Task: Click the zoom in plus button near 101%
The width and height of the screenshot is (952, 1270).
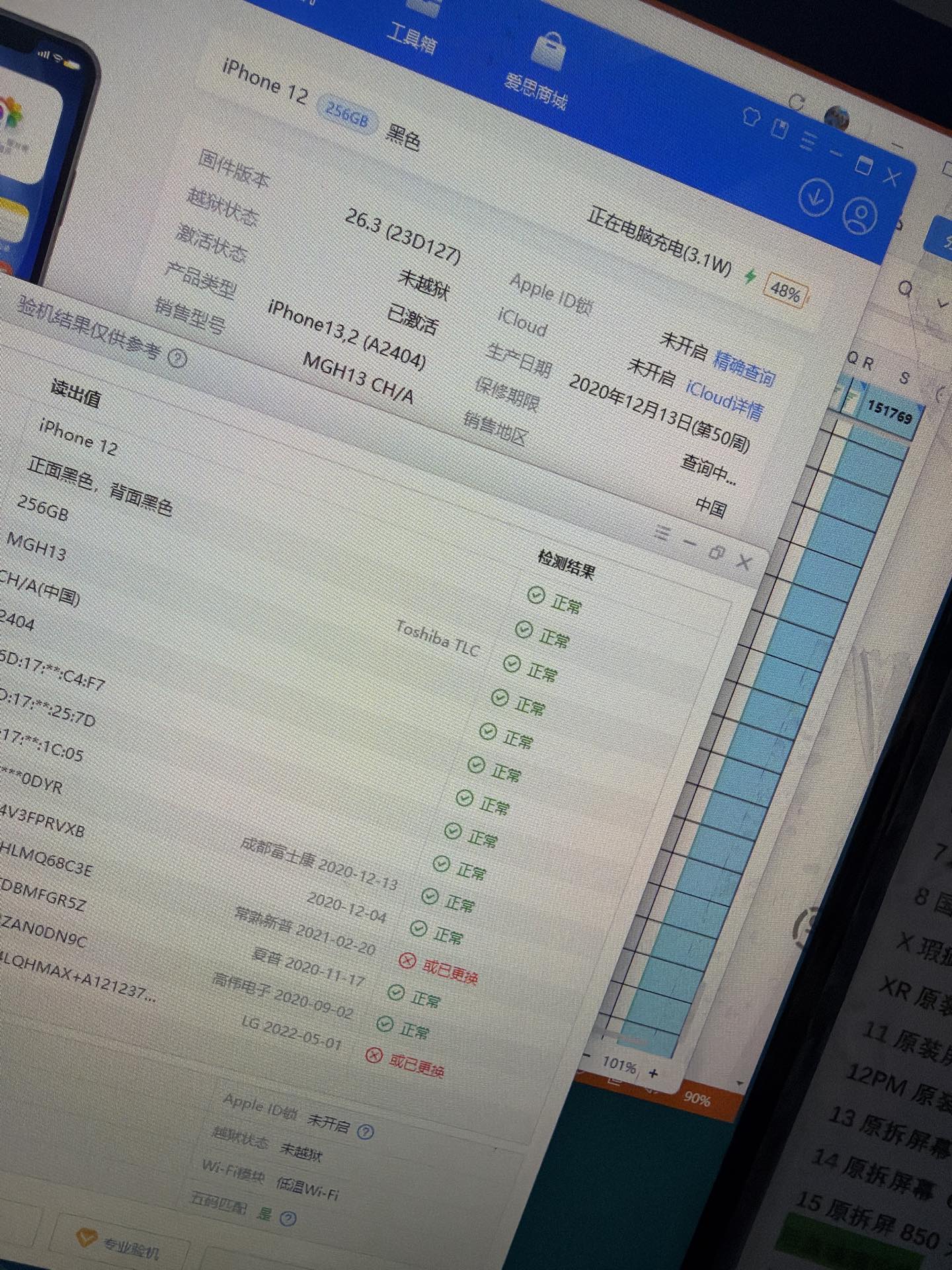Action: point(654,1073)
